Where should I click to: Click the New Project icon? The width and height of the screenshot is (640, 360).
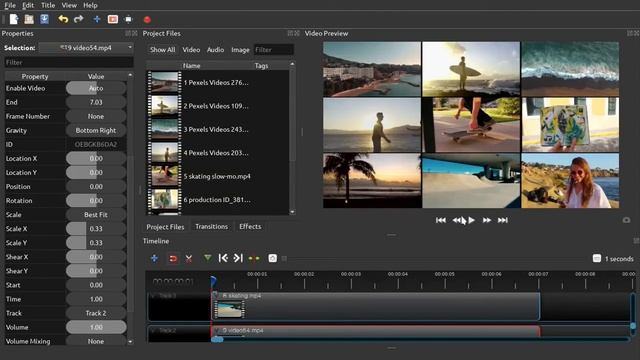[x=14, y=19]
